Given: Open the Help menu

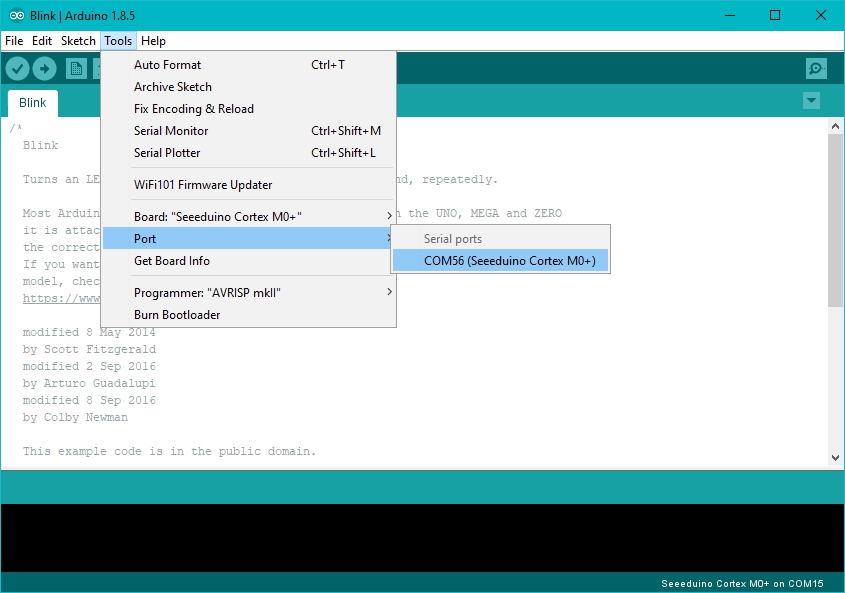Looking at the screenshot, I should tap(153, 41).
